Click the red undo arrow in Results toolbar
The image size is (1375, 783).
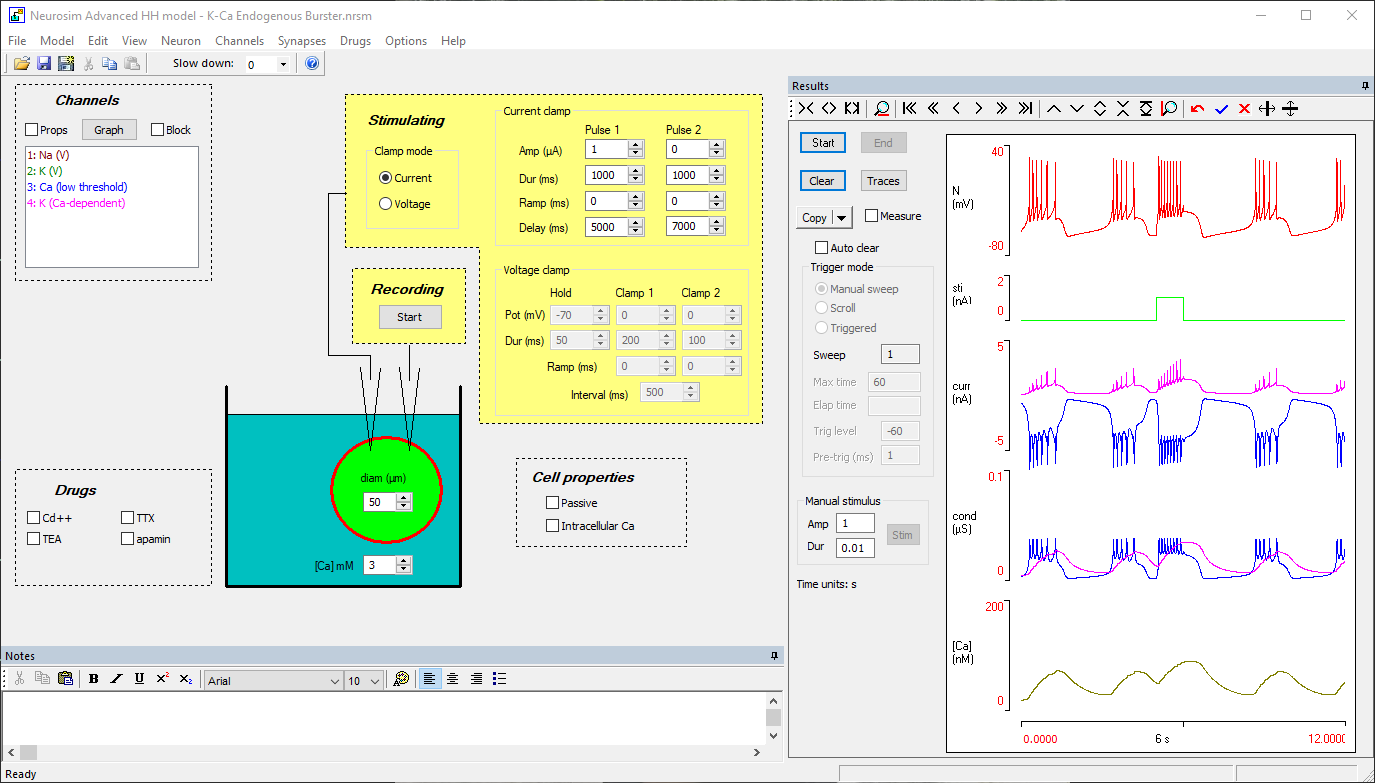pos(1197,109)
